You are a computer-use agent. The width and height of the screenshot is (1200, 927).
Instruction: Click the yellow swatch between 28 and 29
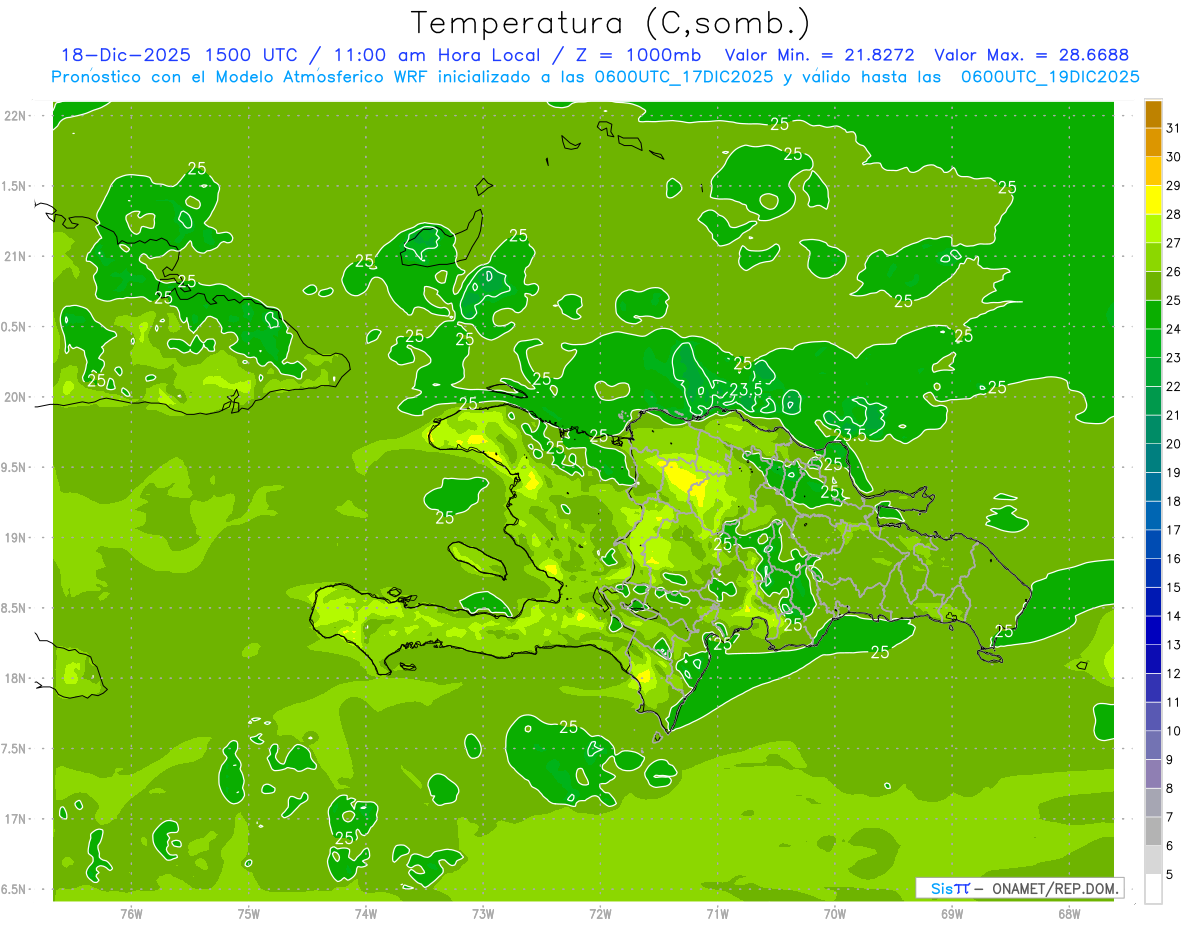point(1153,199)
